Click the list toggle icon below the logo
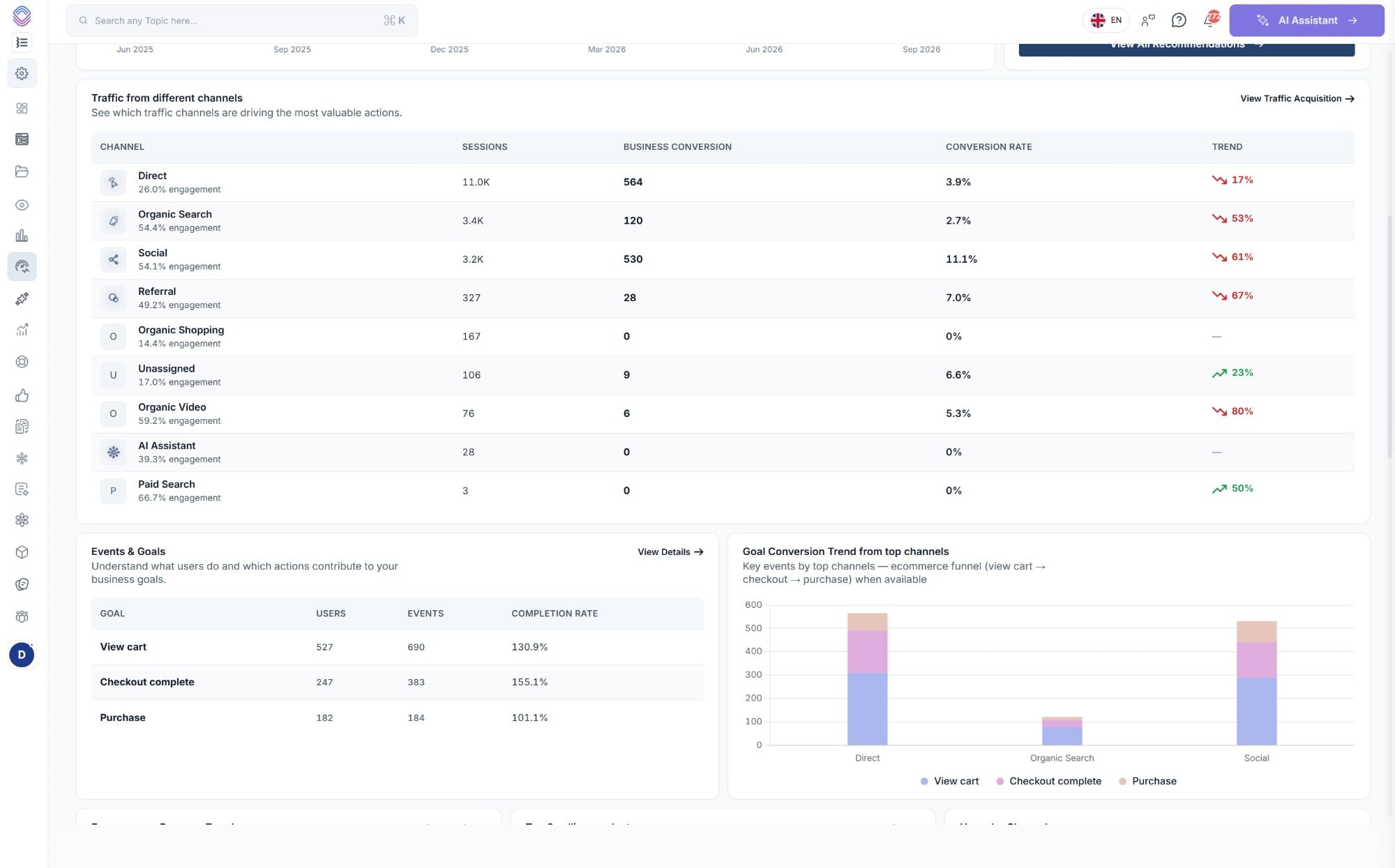This screenshot has height=868, width=1395. [22, 43]
